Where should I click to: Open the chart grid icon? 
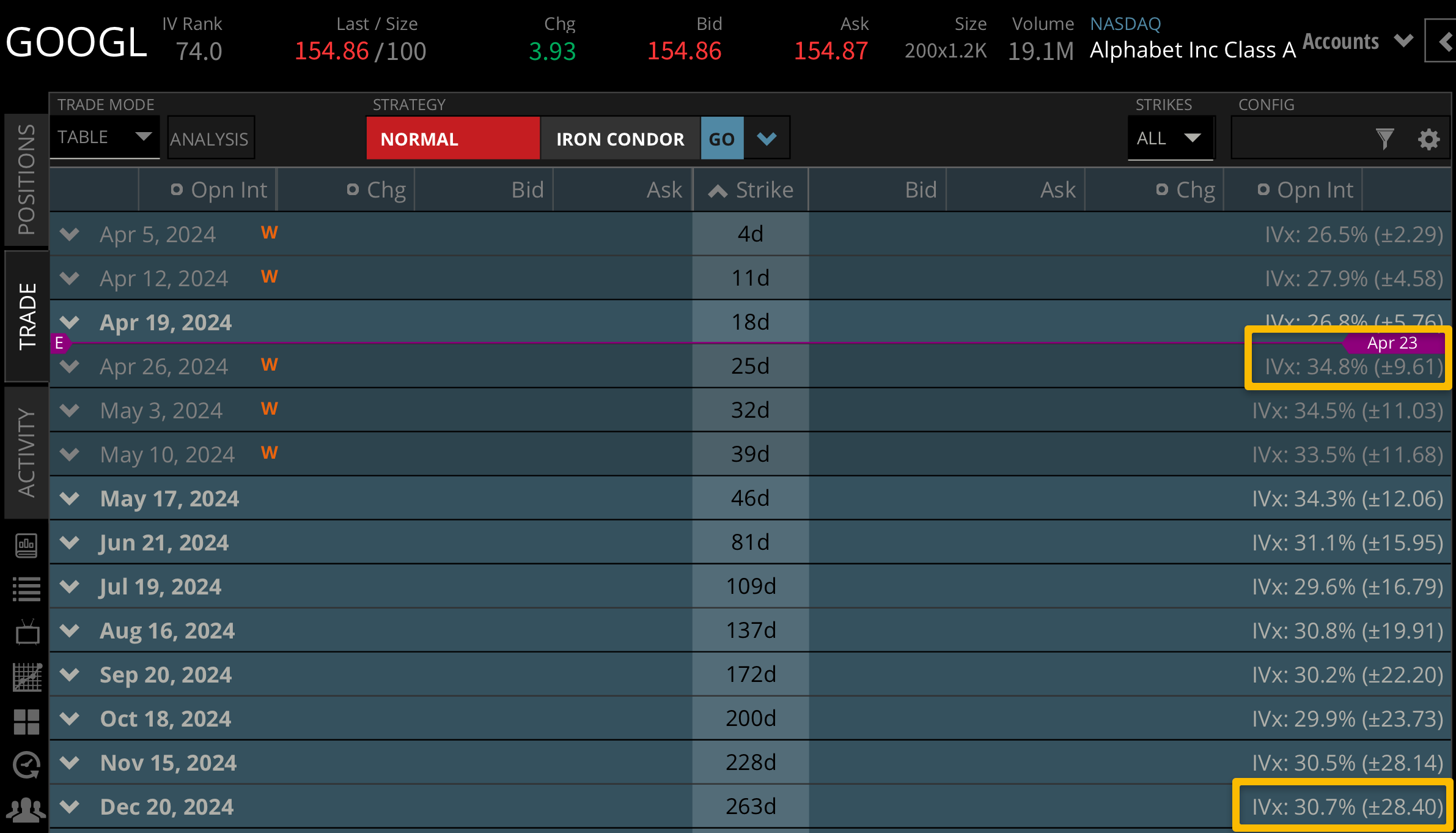click(26, 677)
